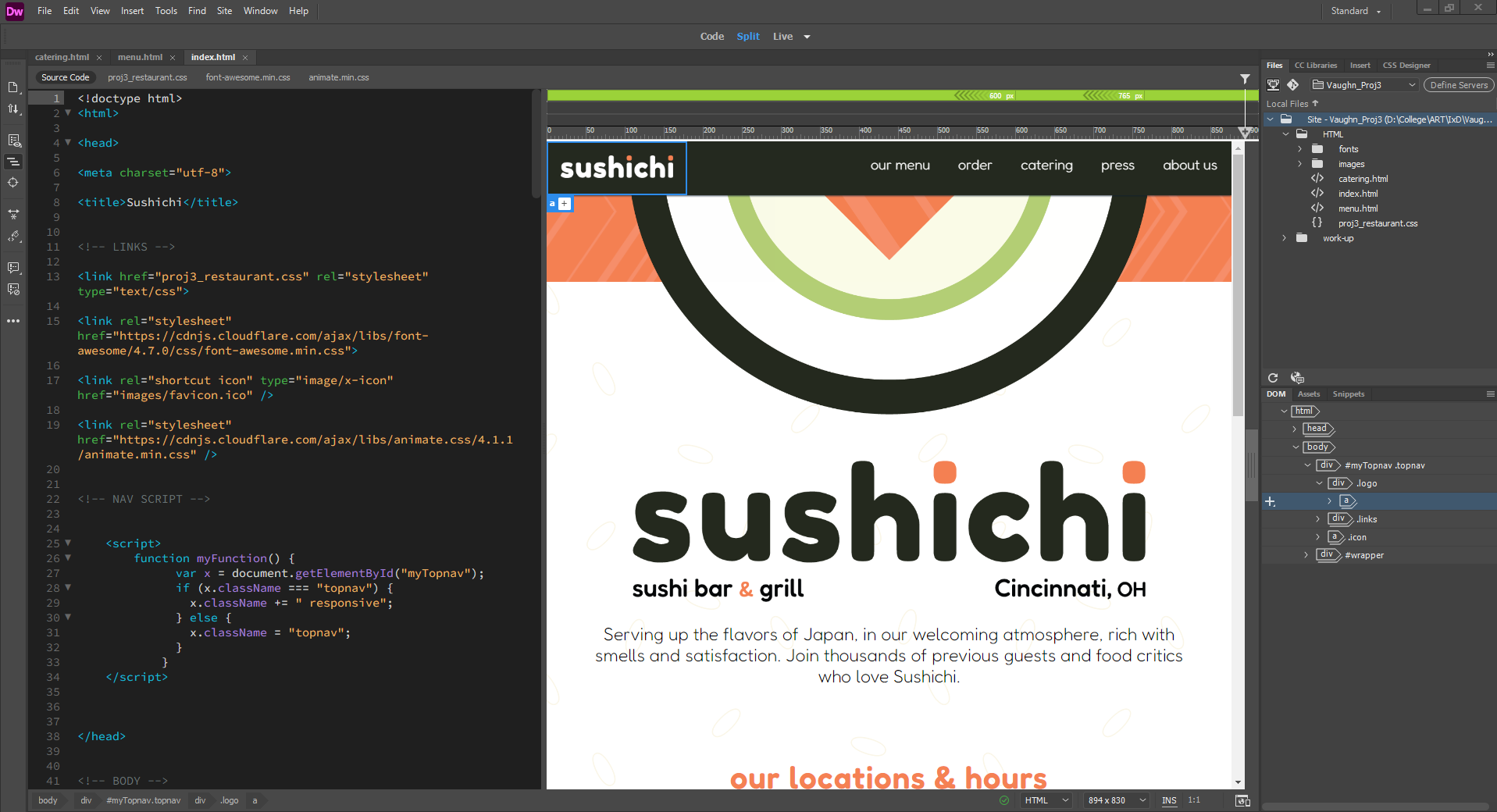Viewport: 1497px width, 812px height.
Task: Open the CSS Designer panel tab
Action: click(x=1406, y=66)
